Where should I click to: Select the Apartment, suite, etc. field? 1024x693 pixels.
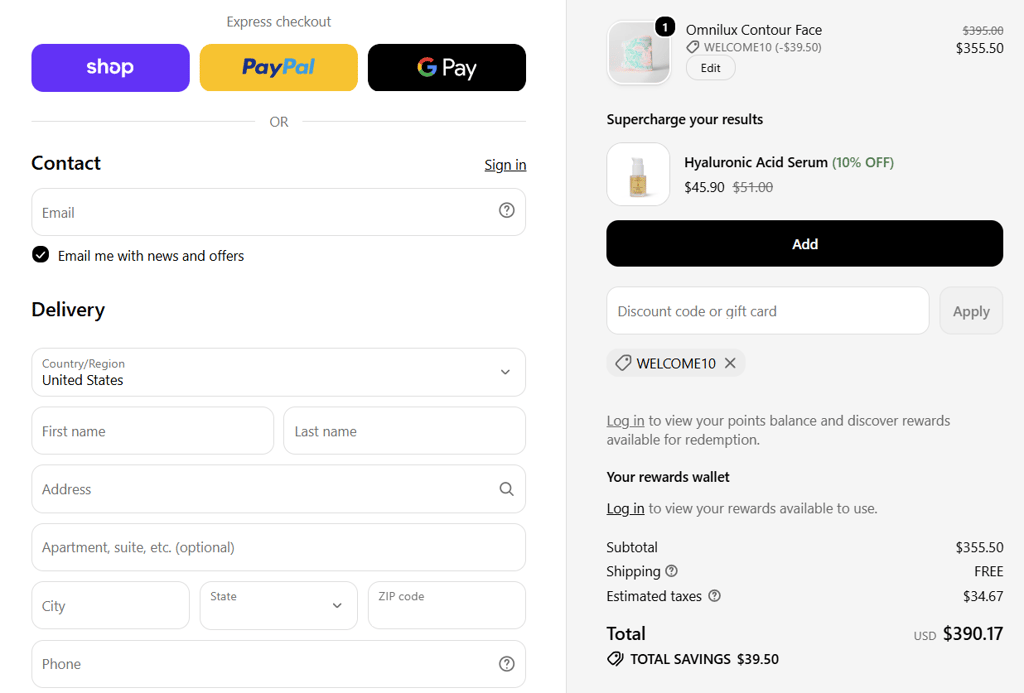278,547
